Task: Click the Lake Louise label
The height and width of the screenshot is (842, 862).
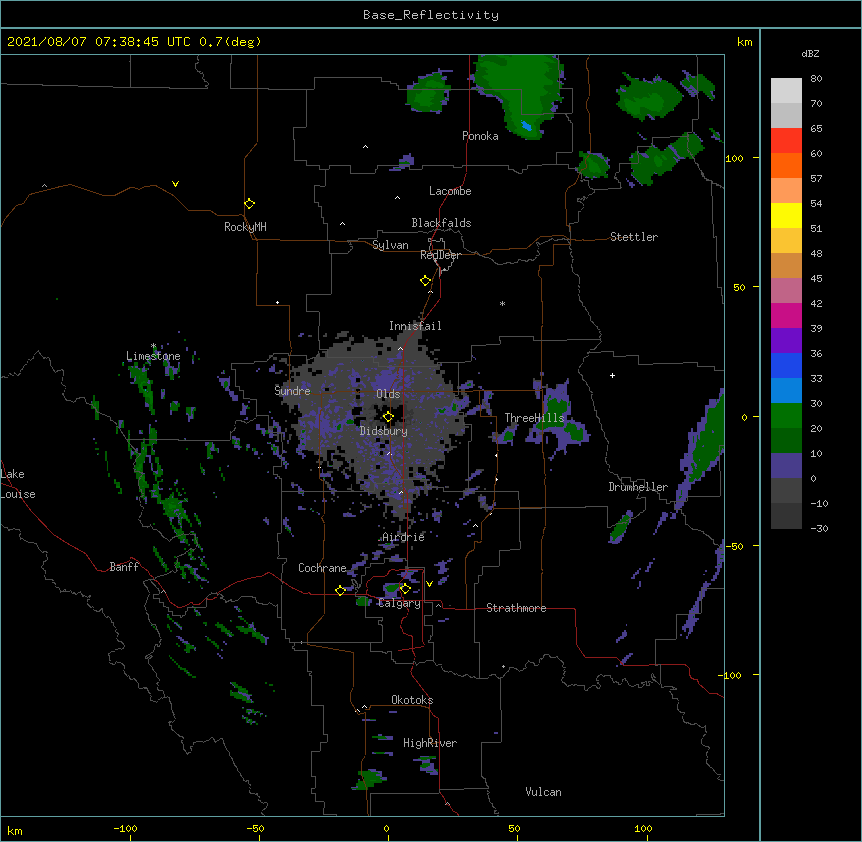Action: pos(18,484)
